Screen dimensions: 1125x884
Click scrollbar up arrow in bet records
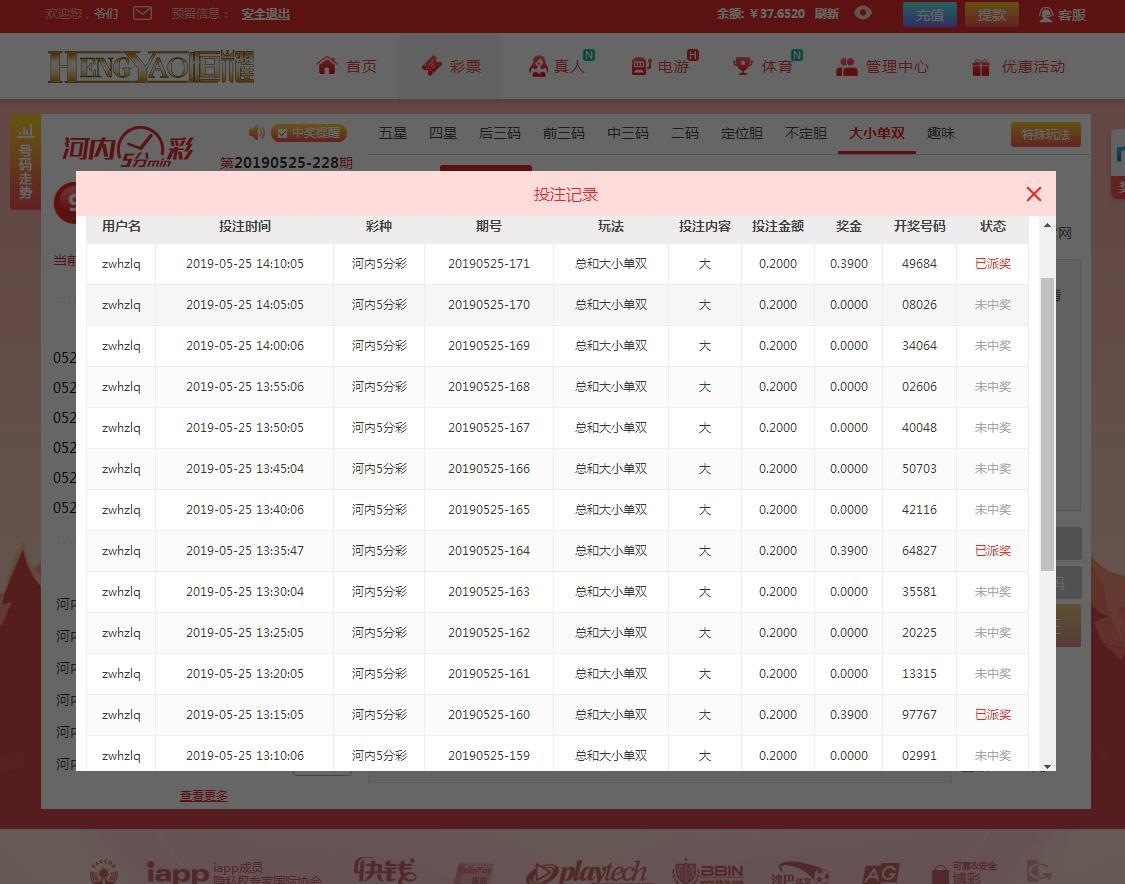coord(1048,225)
